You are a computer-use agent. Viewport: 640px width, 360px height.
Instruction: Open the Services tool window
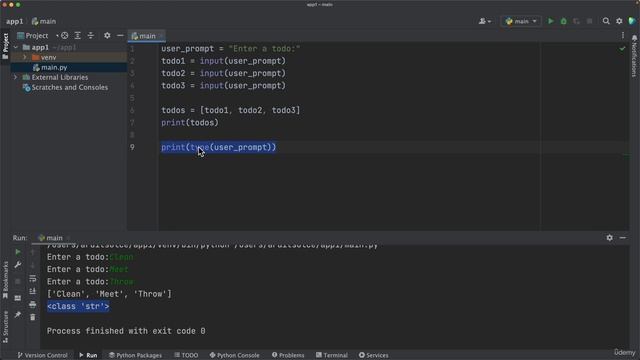(x=373, y=355)
